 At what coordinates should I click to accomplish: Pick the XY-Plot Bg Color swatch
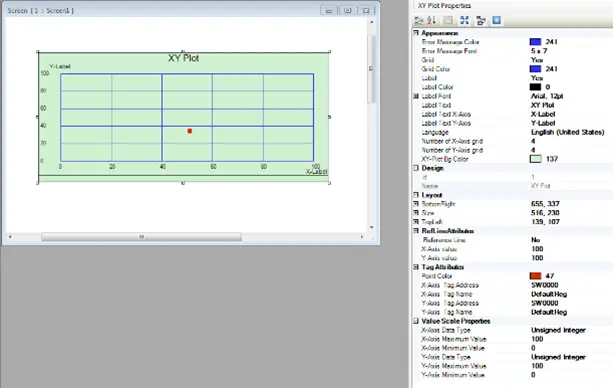(535, 159)
